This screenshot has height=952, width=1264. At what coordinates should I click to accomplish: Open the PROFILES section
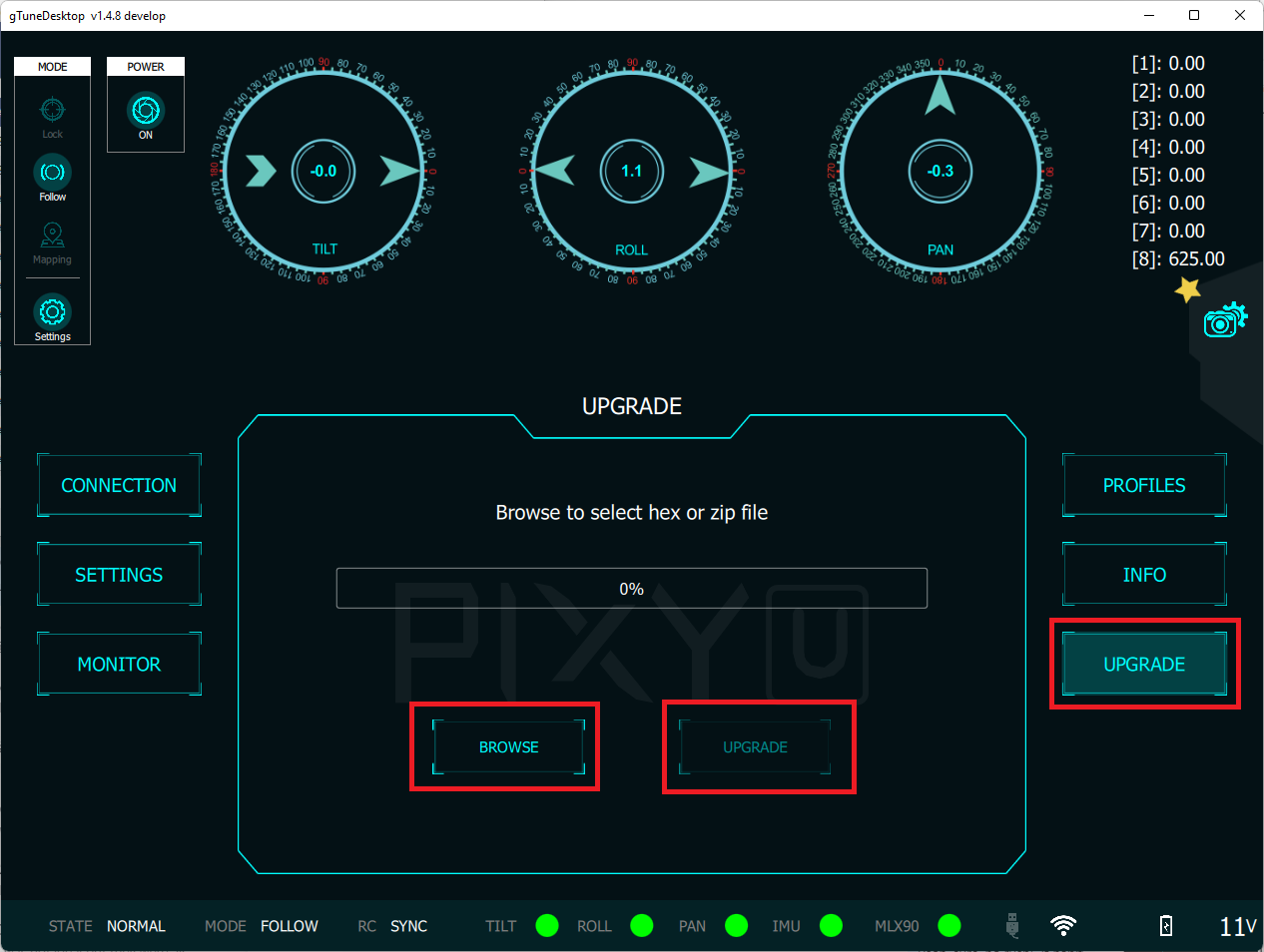1144,486
